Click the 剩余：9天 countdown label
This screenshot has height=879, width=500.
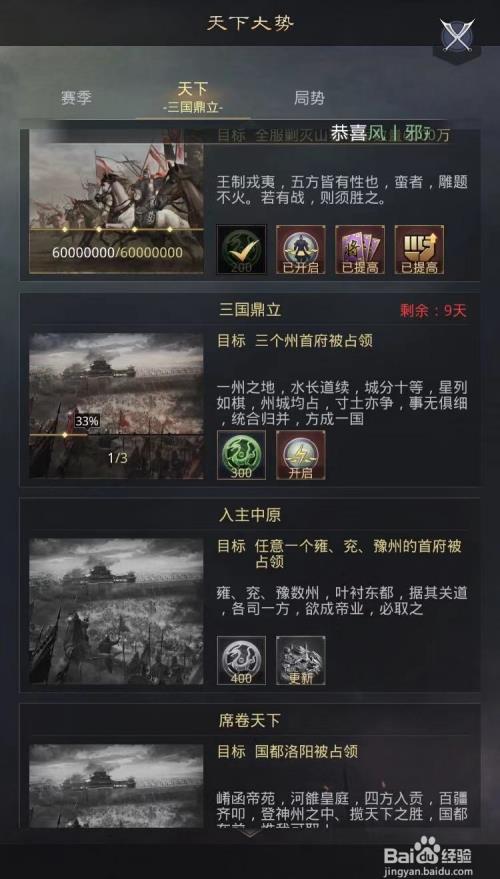tap(433, 311)
